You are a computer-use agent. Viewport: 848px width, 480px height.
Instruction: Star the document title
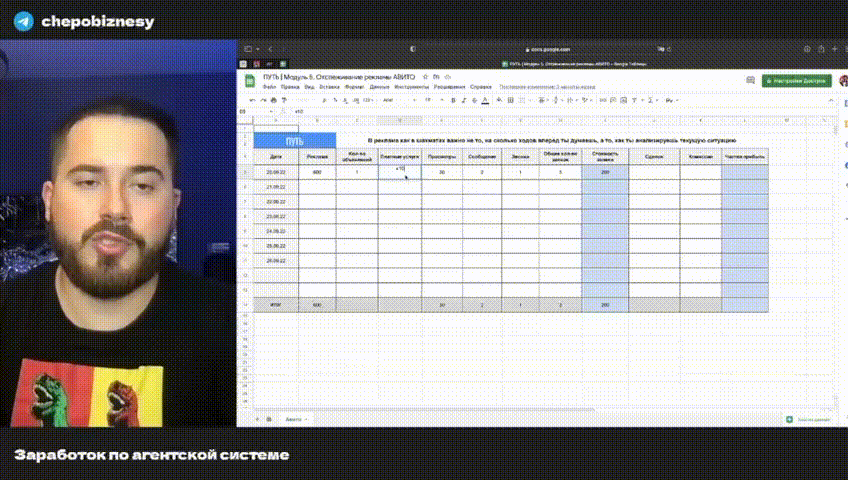[425, 77]
